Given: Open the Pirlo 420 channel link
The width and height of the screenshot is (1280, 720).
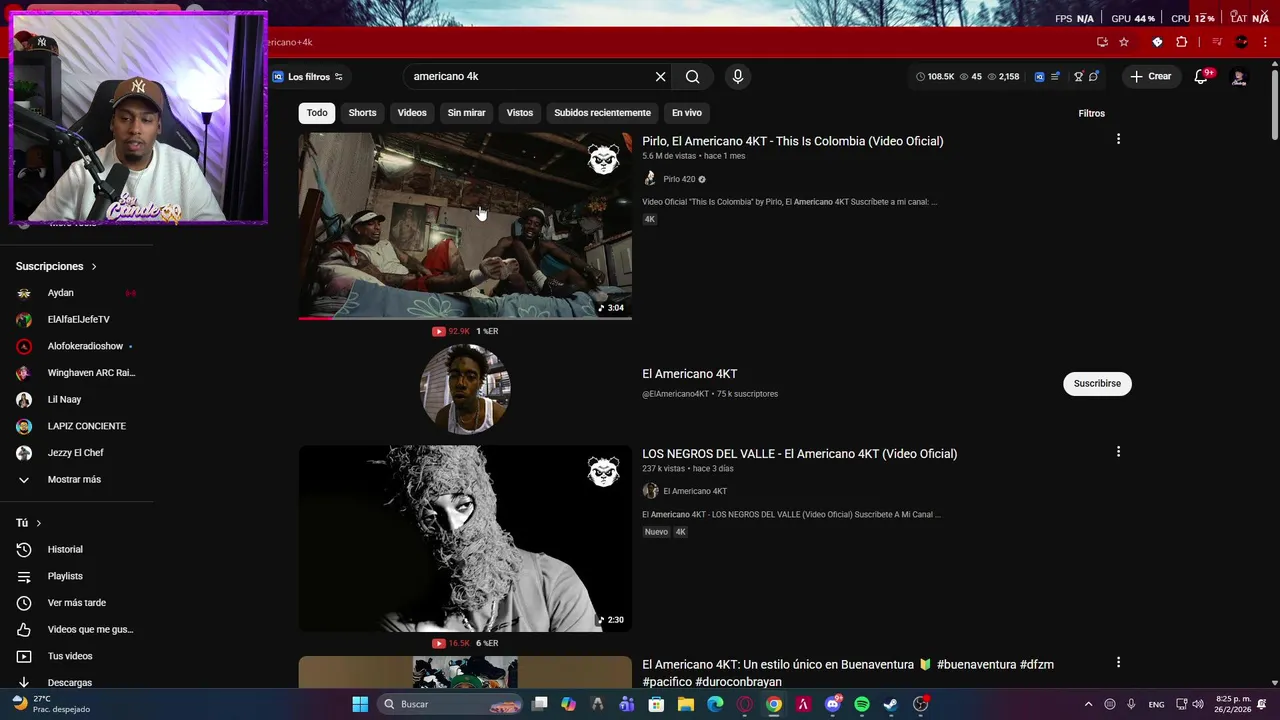Looking at the screenshot, I should (x=679, y=179).
